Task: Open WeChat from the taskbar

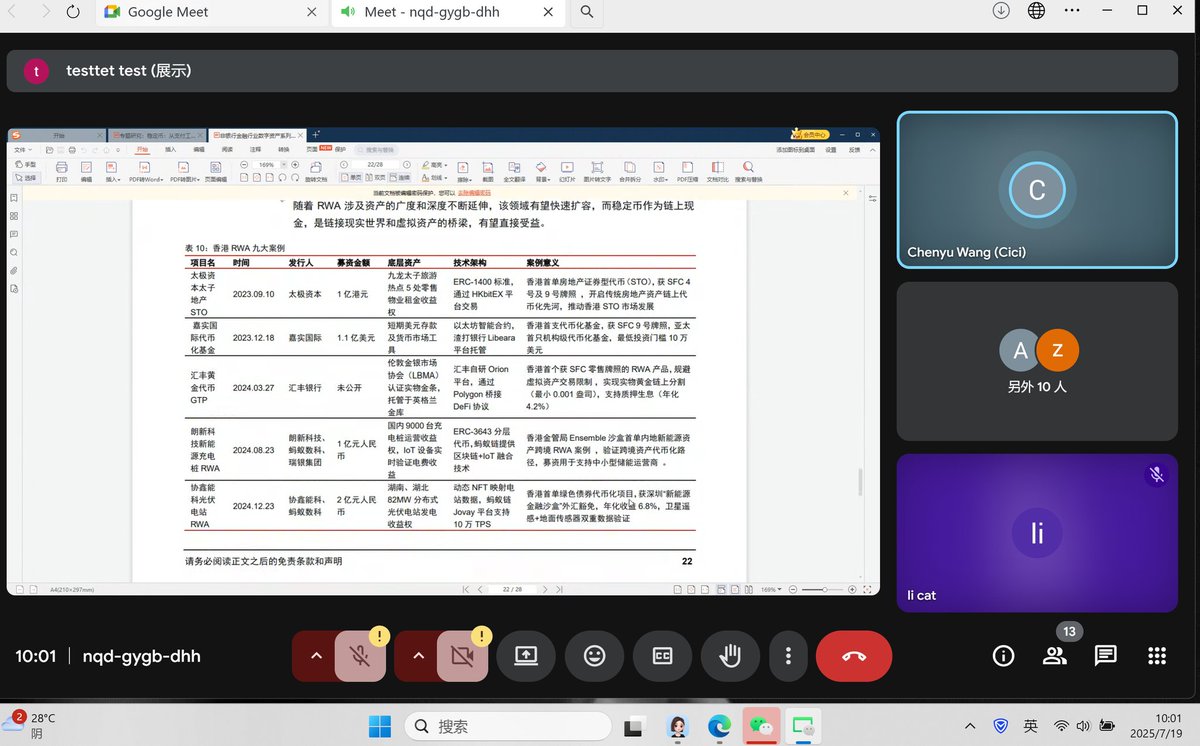Action: tap(761, 726)
